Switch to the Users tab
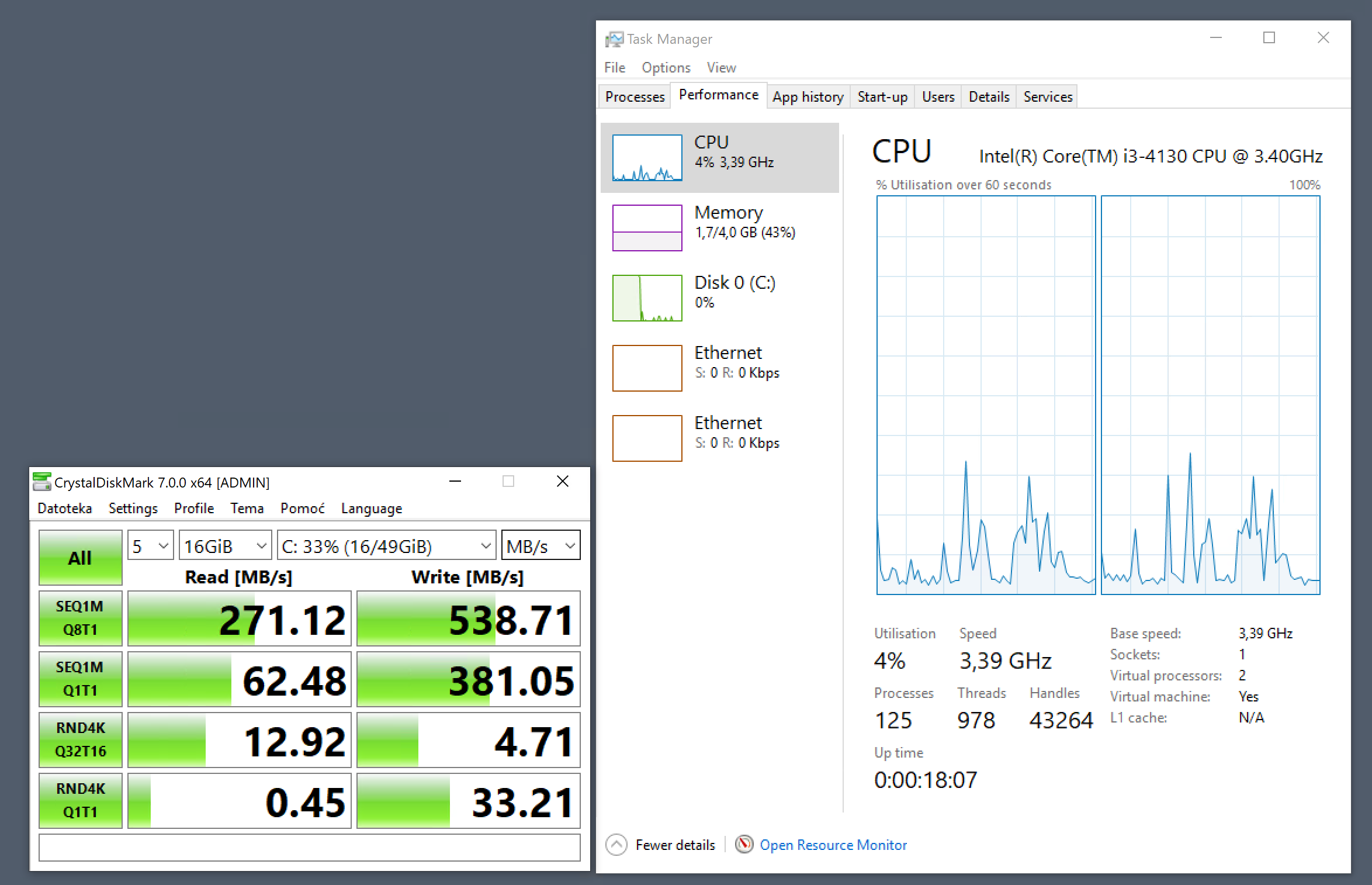The height and width of the screenshot is (885, 1372). (938, 96)
